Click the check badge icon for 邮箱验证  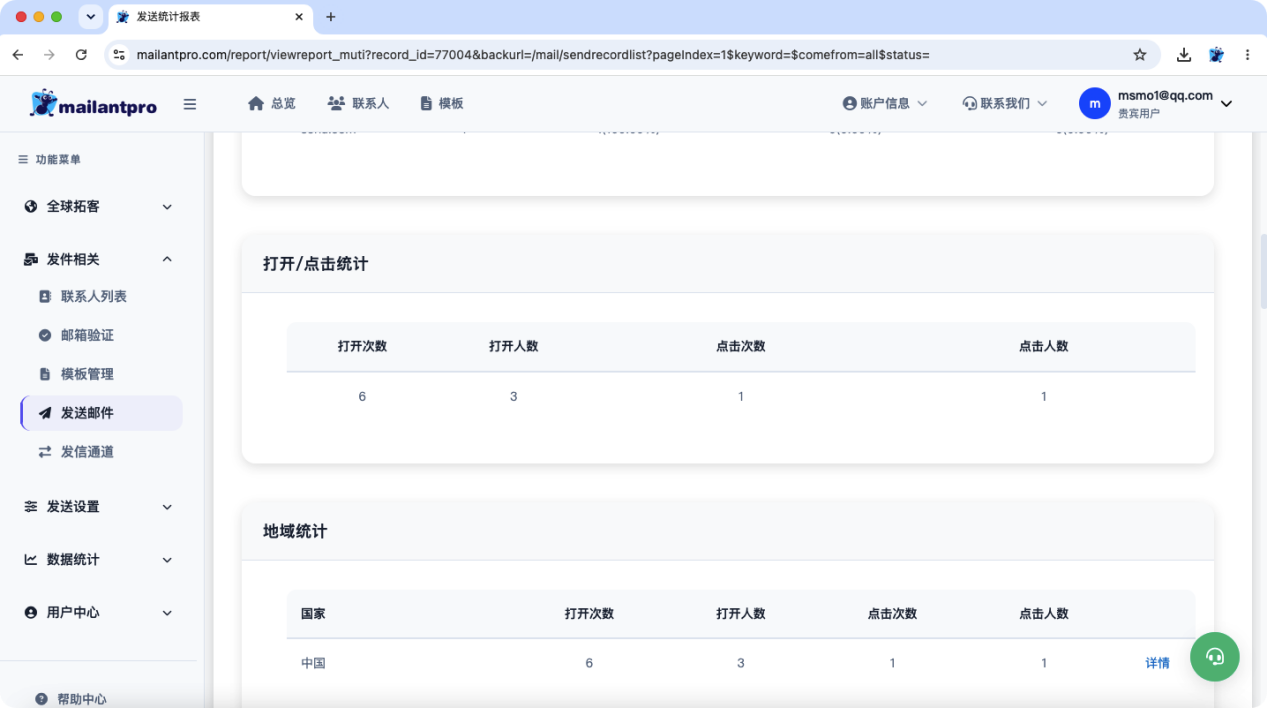coord(45,335)
